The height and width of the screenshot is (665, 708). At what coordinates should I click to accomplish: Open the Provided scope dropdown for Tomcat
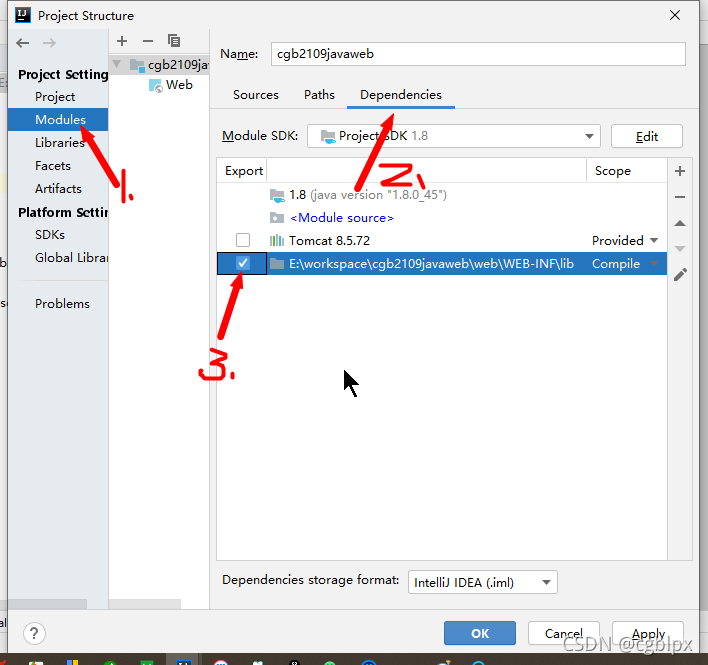654,240
